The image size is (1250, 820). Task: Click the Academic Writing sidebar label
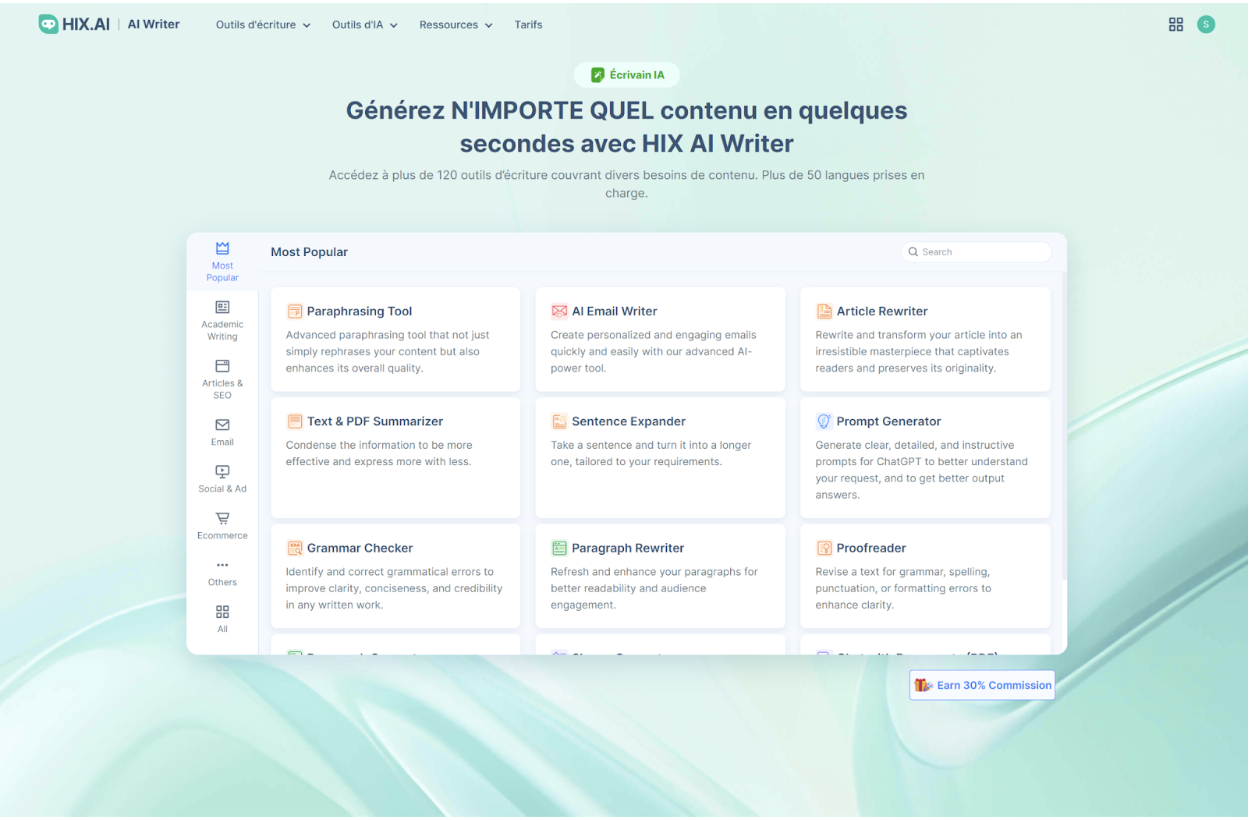point(222,330)
